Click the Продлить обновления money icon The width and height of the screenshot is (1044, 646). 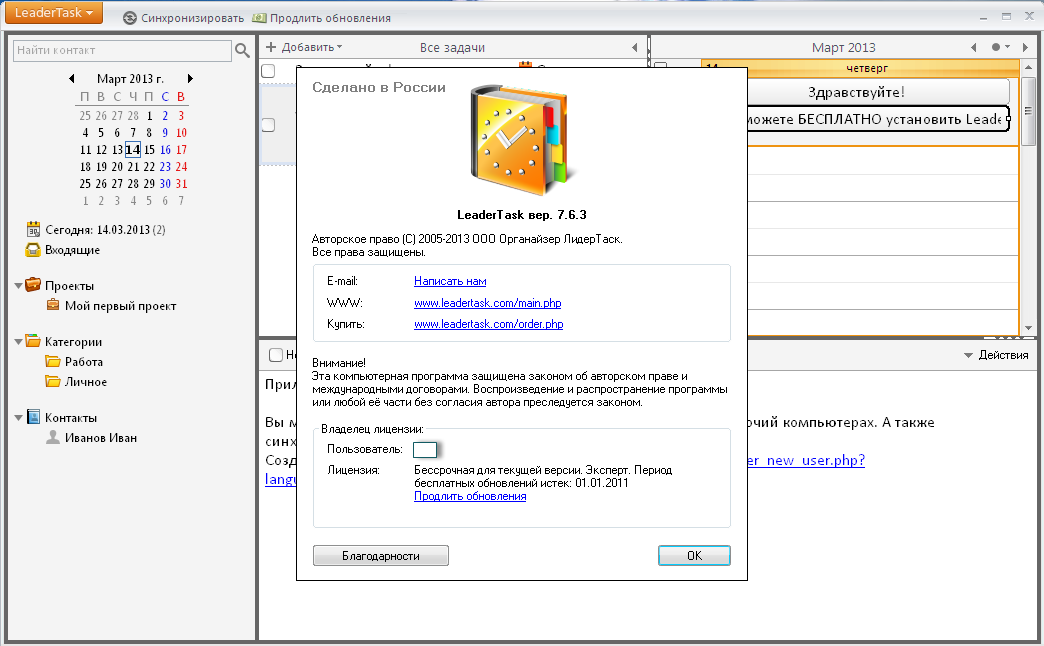click(x=260, y=18)
